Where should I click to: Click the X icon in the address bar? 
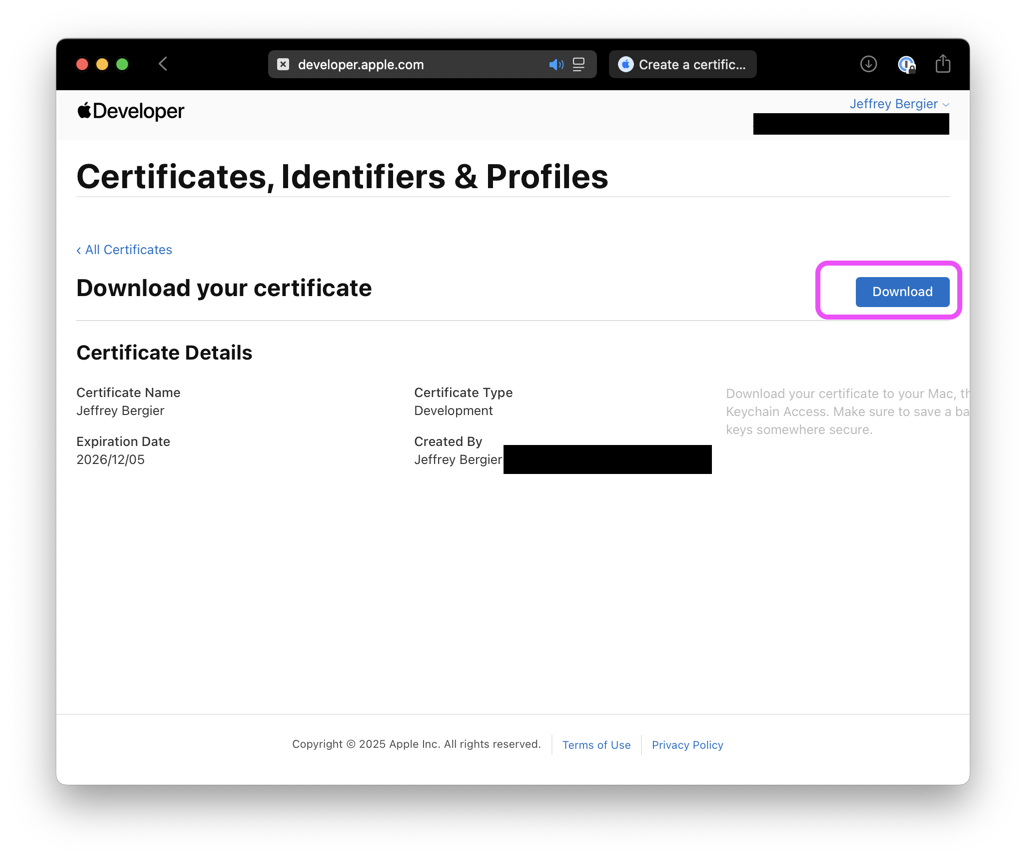(283, 64)
